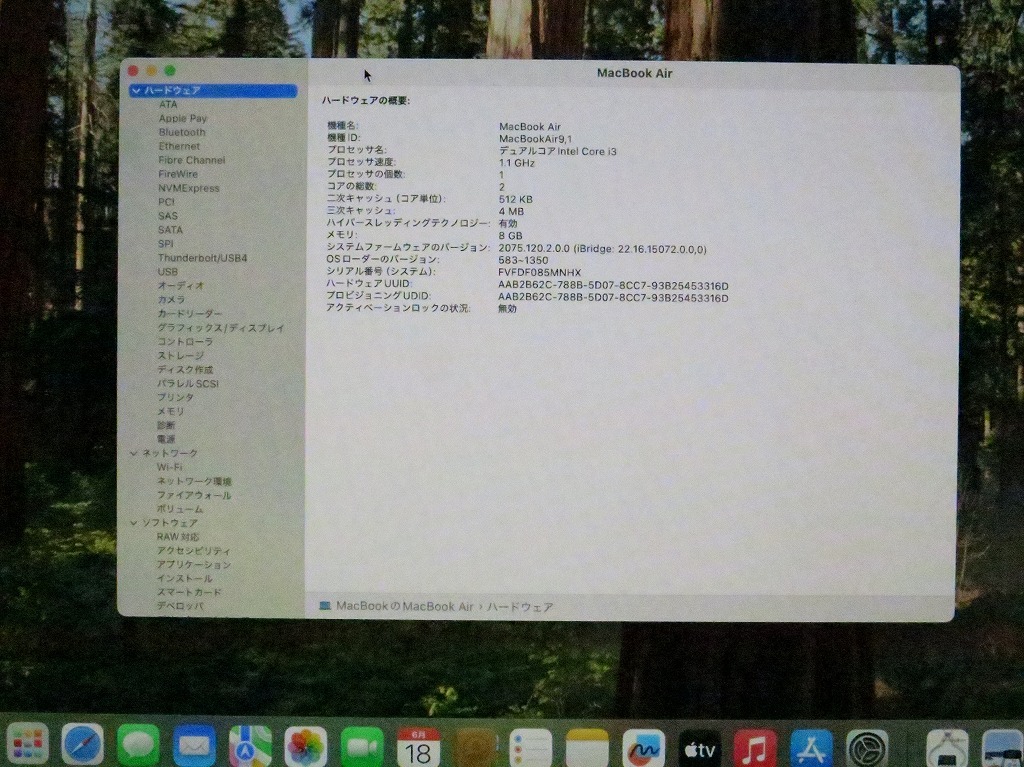Select Wi-Fi under ネットワーク
The image size is (1024, 767).
169,467
